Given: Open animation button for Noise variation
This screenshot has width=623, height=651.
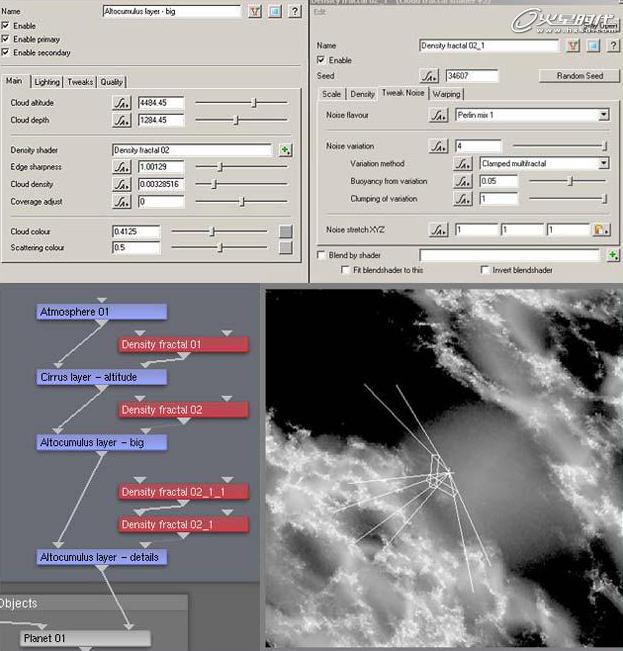Looking at the screenshot, I should pos(438,146).
